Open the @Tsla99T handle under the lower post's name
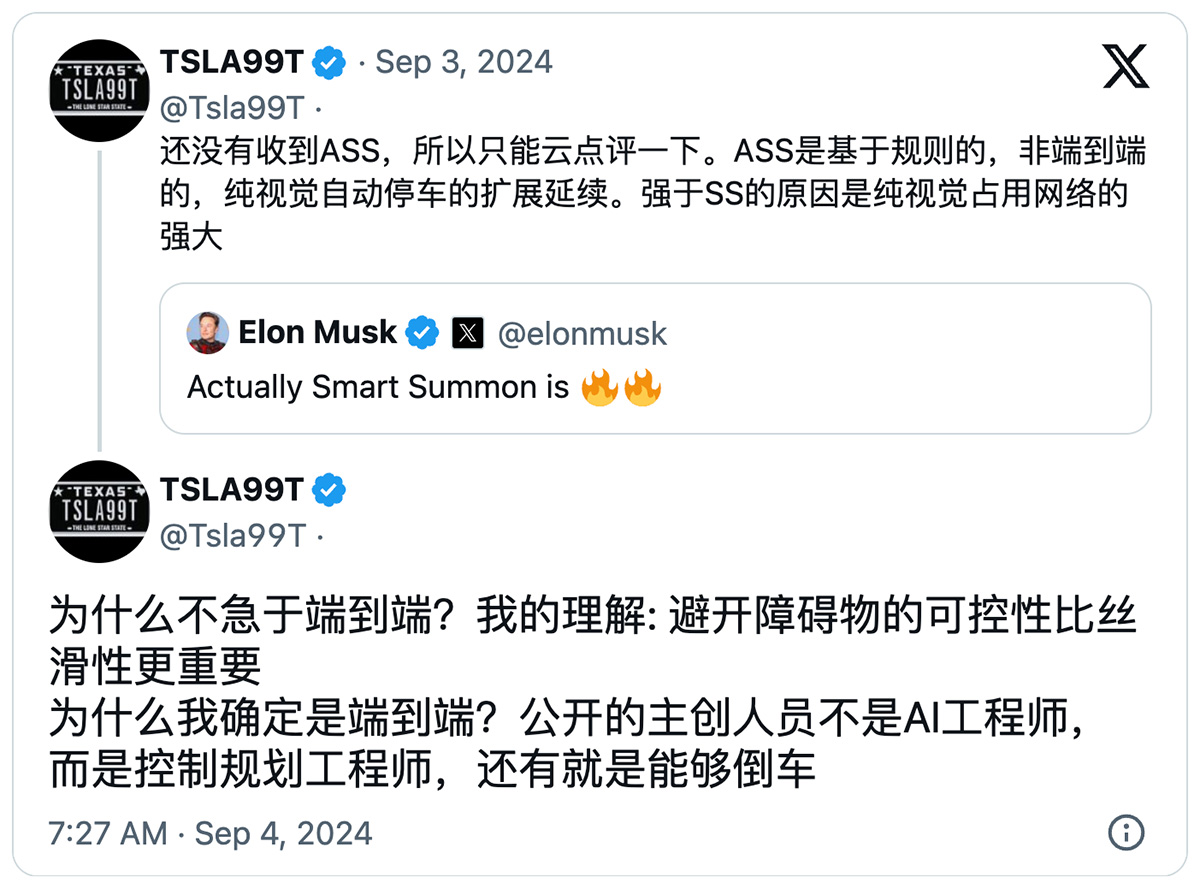This screenshot has width=1200, height=889. pos(233,536)
